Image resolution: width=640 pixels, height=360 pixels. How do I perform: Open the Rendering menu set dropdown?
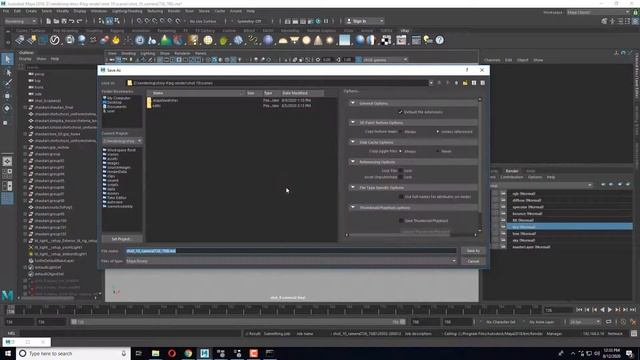[20, 21]
